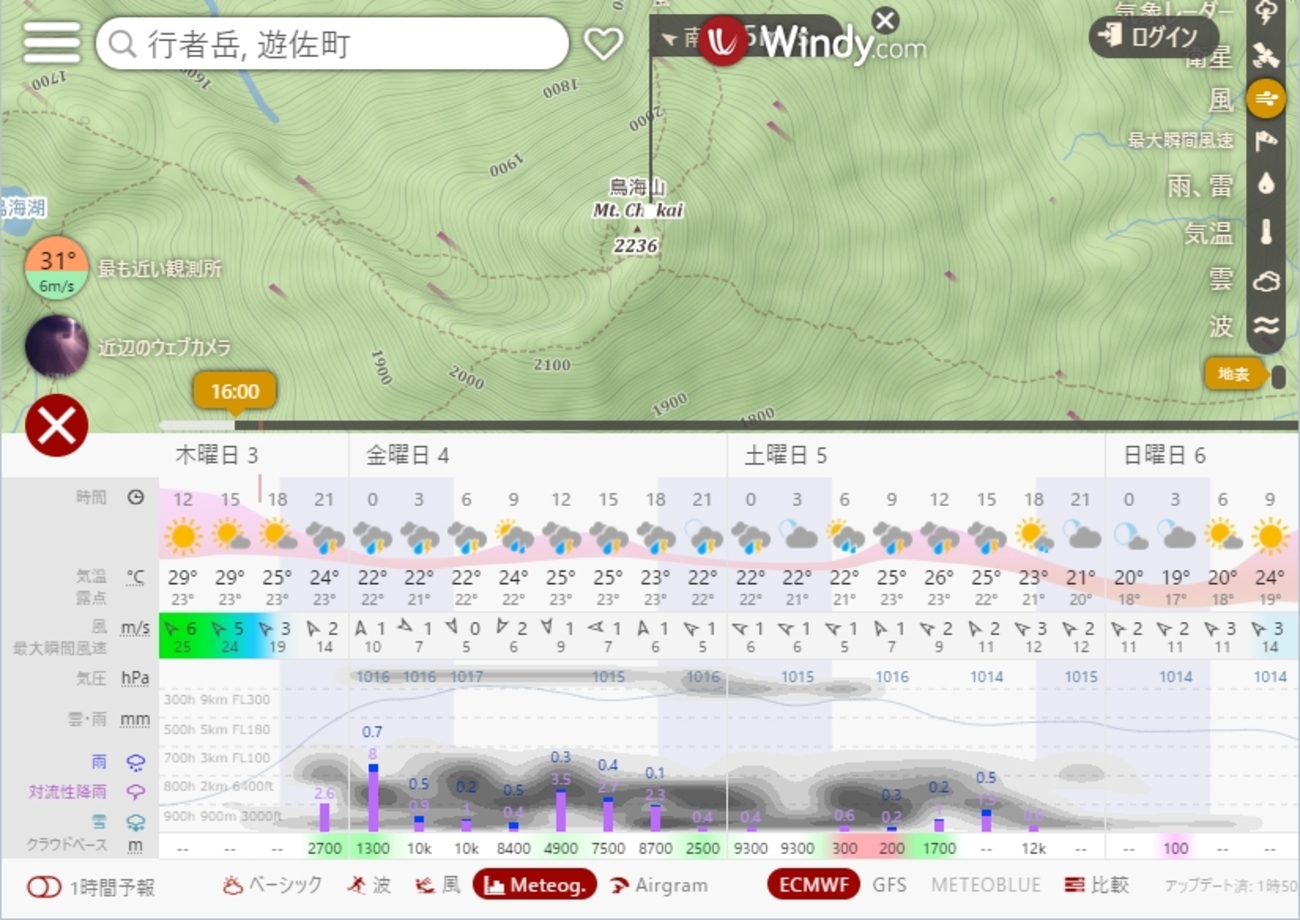Click the 対流性降雨 convective rain icon

pos(135,792)
